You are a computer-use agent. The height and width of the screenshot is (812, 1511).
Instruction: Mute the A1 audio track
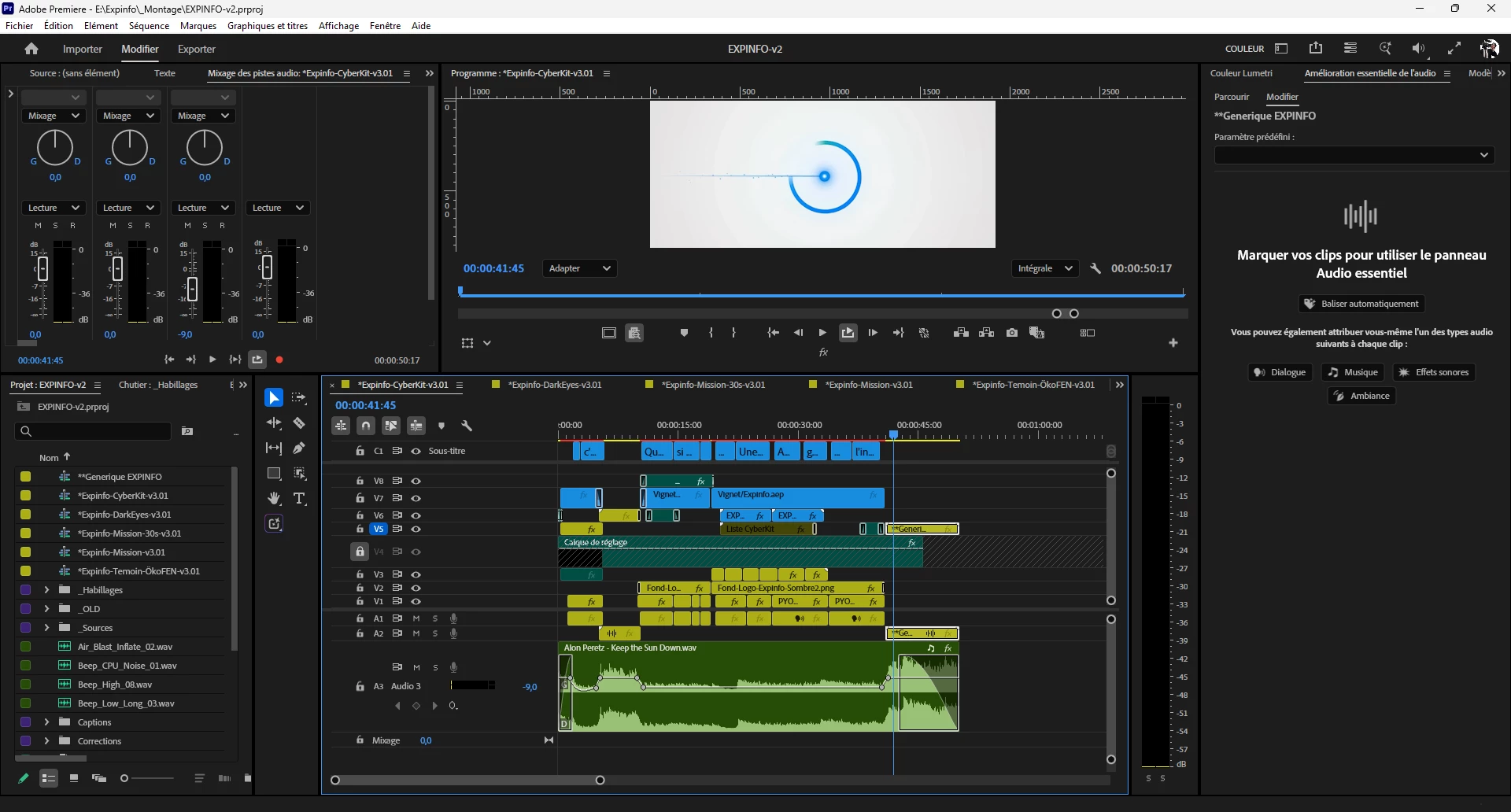click(x=416, y=618)
